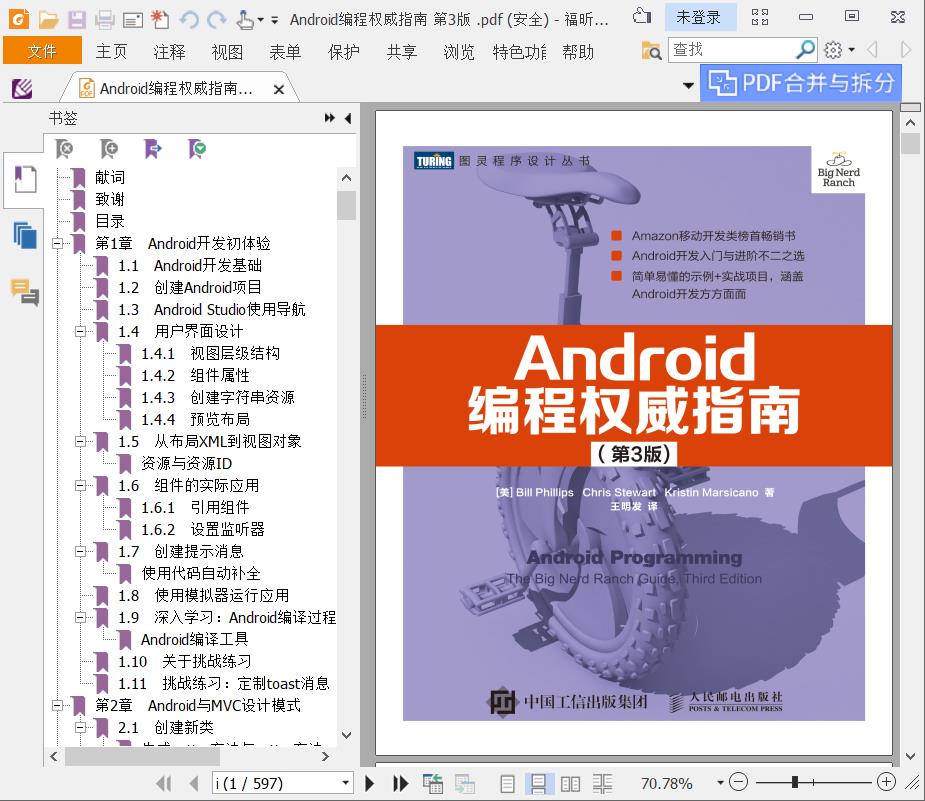This screenshot has width=925, height=801.
Task: Collapse 1.6 组件的实际应用 node
Action: point(80,485)
